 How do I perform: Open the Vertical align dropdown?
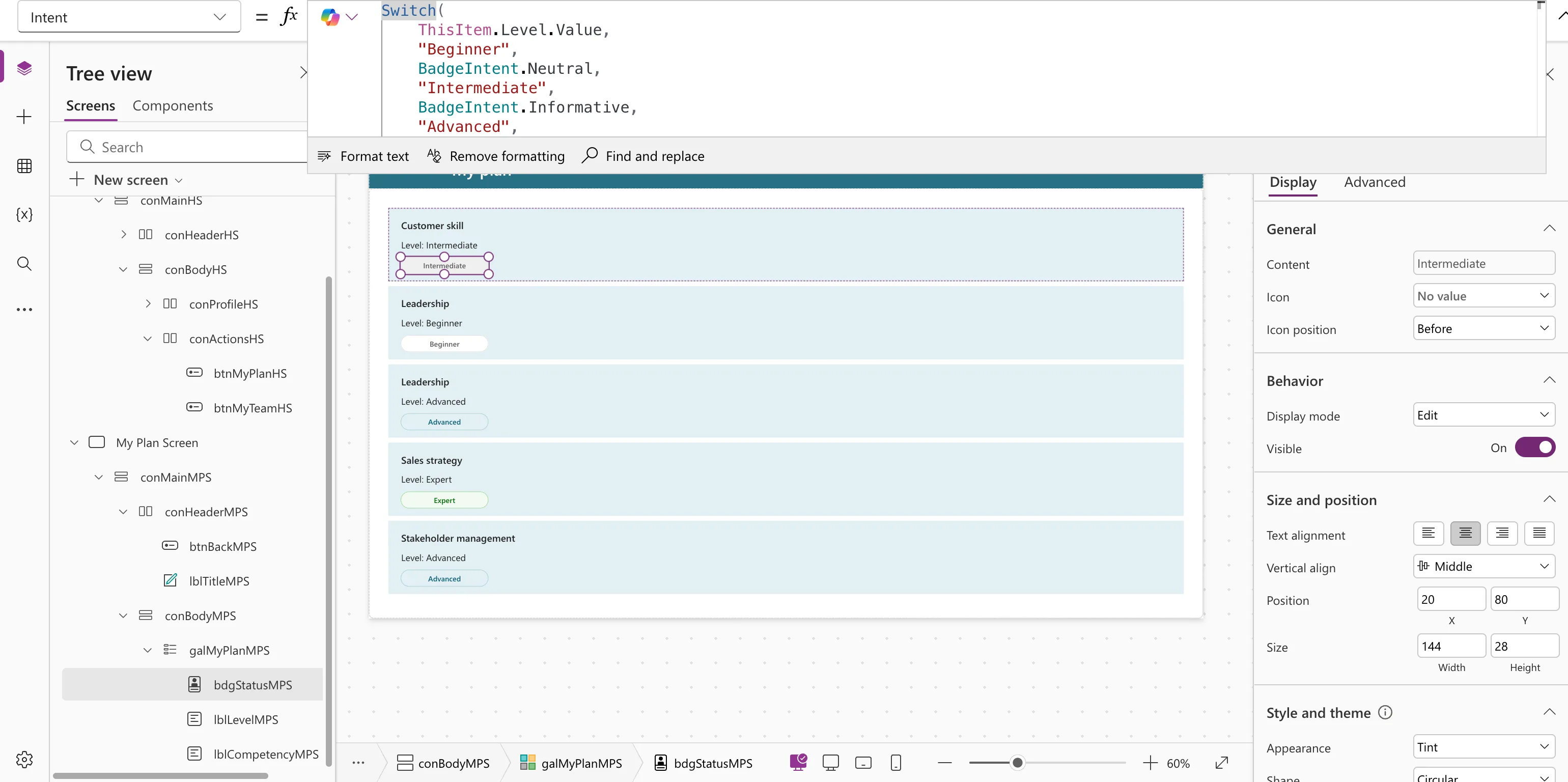pos(1483,566)
